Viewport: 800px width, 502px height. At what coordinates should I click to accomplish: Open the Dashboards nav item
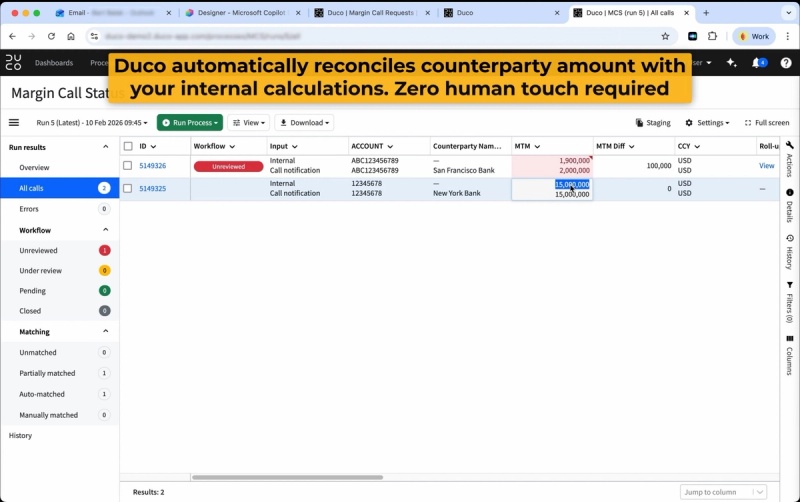pos(54,63)
